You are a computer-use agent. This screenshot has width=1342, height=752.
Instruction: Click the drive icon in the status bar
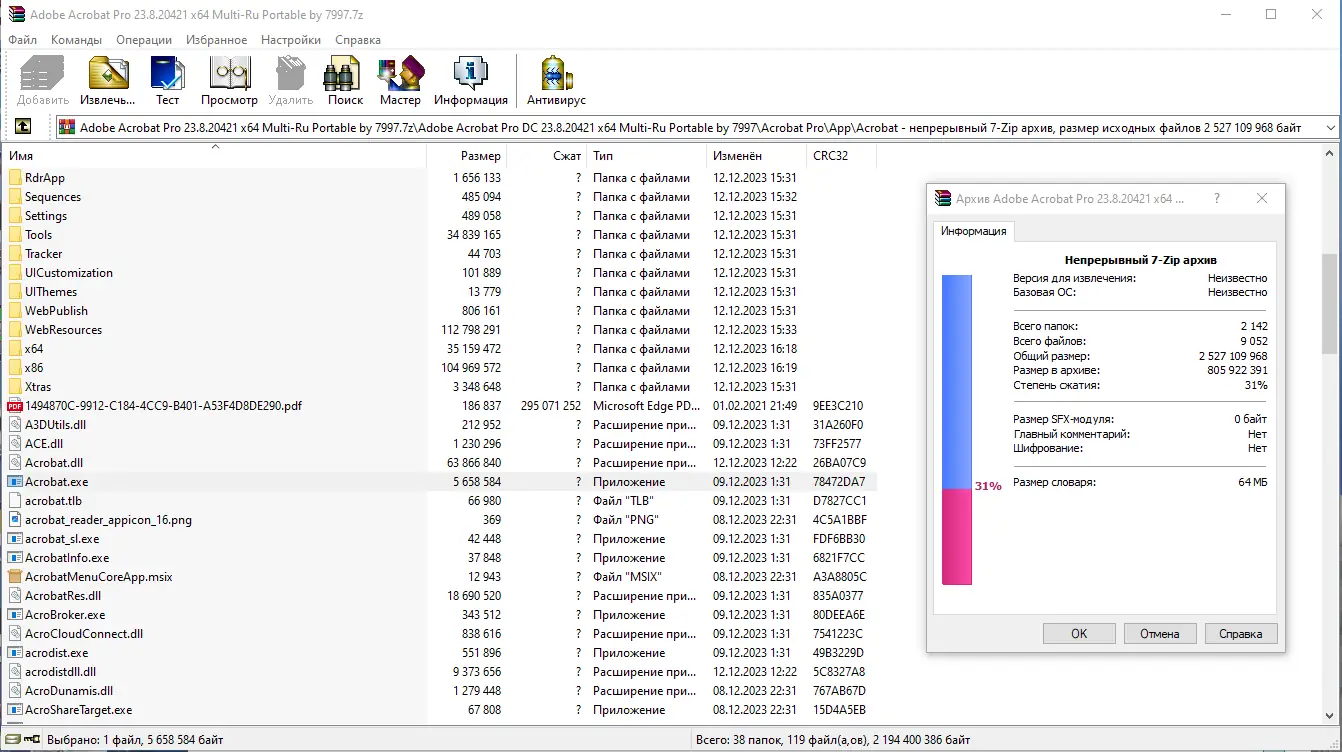pyautogui.click(x=13, y=740)
